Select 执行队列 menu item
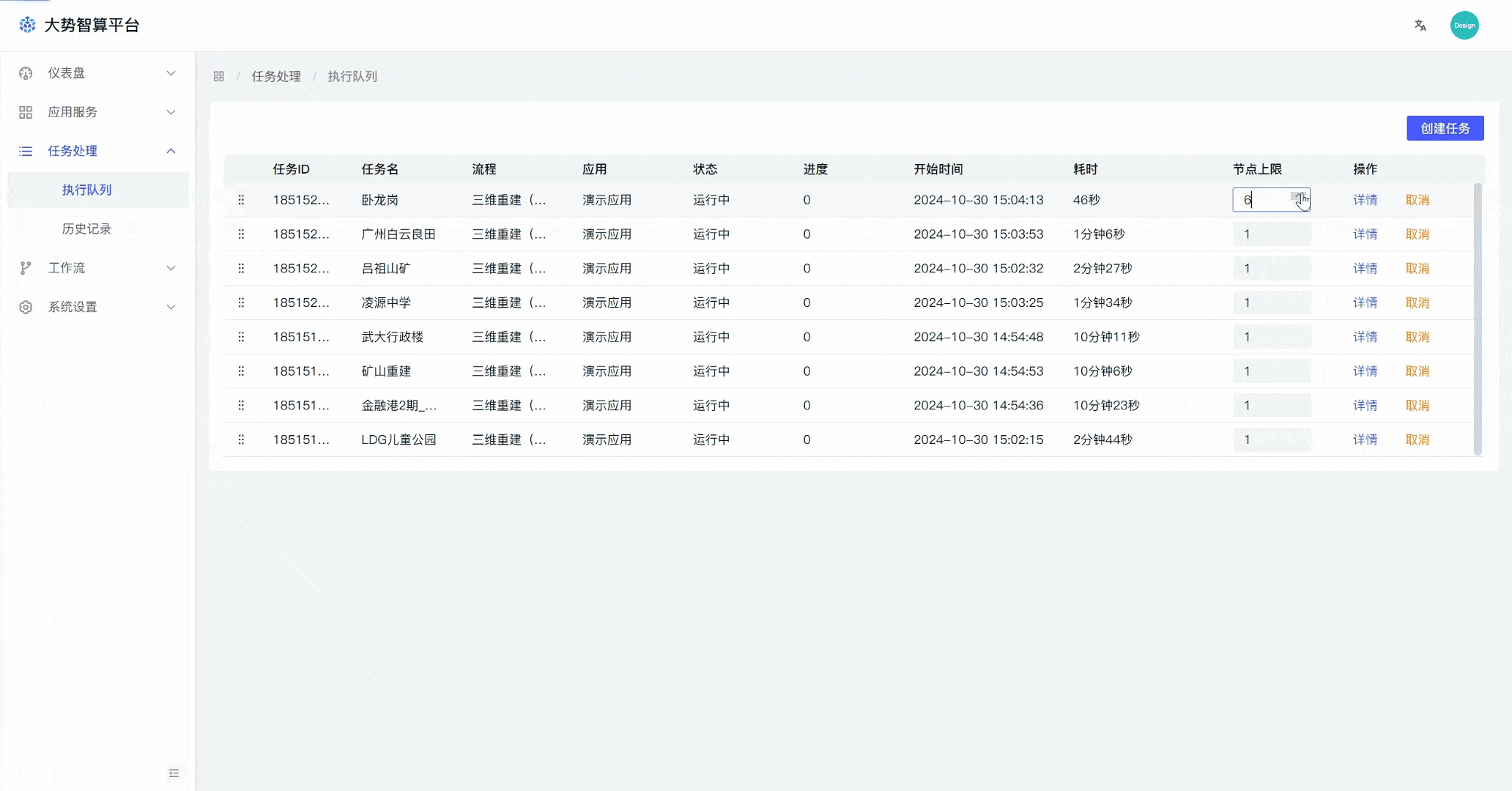Image resolution: width=1512 pixels, height=791 pixels. pyautogui.click(x=86, y=190)
